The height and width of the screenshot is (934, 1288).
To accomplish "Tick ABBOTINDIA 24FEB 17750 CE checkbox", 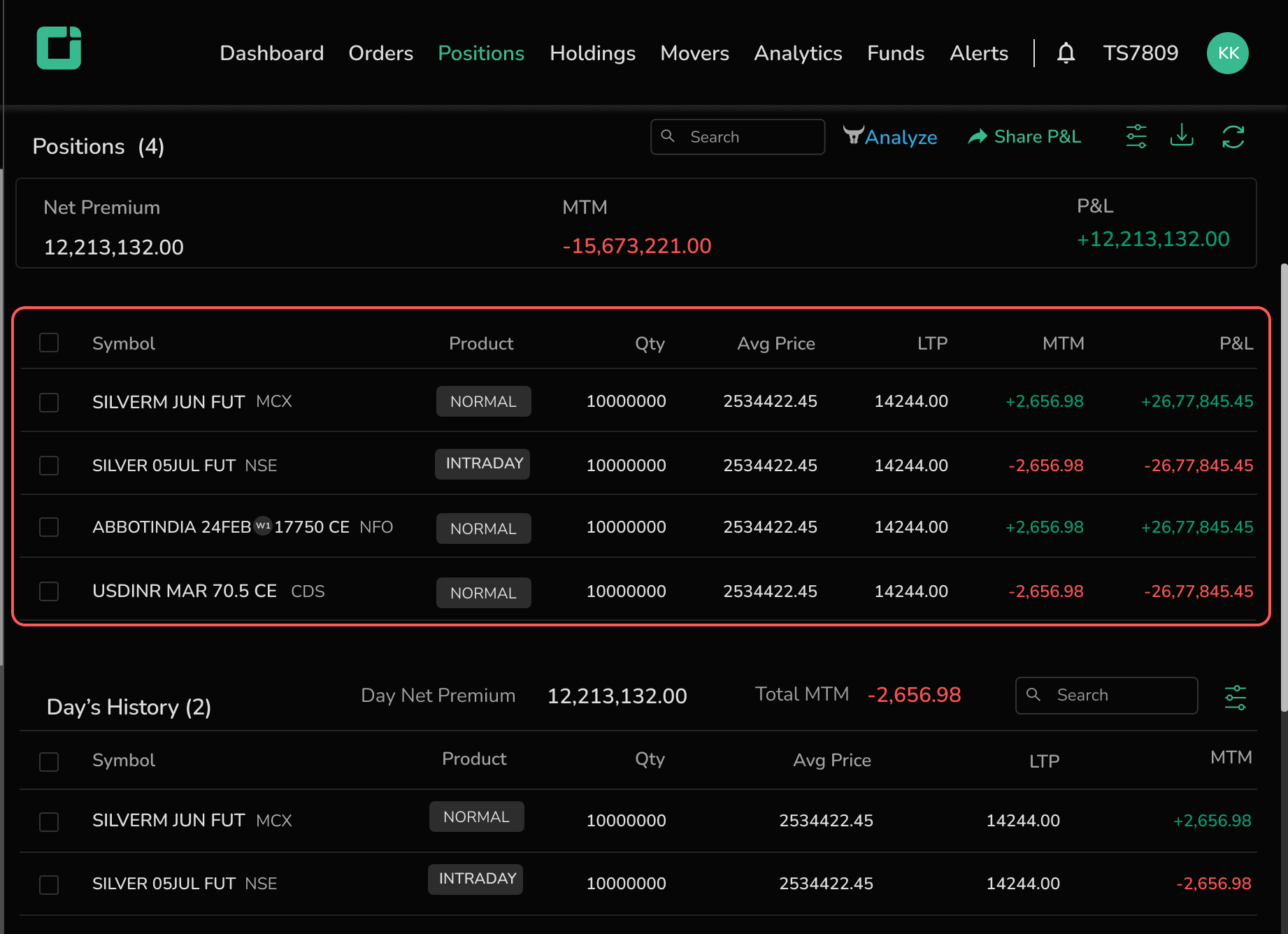I will 49,527.
